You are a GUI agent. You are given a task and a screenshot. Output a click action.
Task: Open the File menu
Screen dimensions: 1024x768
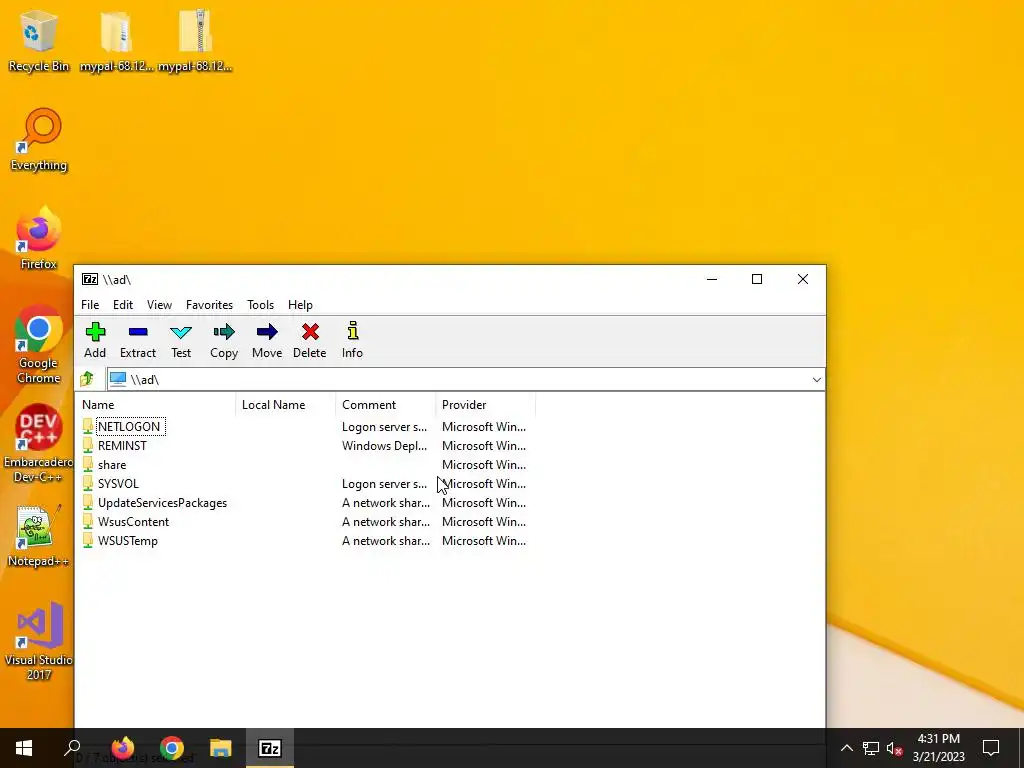tap(90, 305)
